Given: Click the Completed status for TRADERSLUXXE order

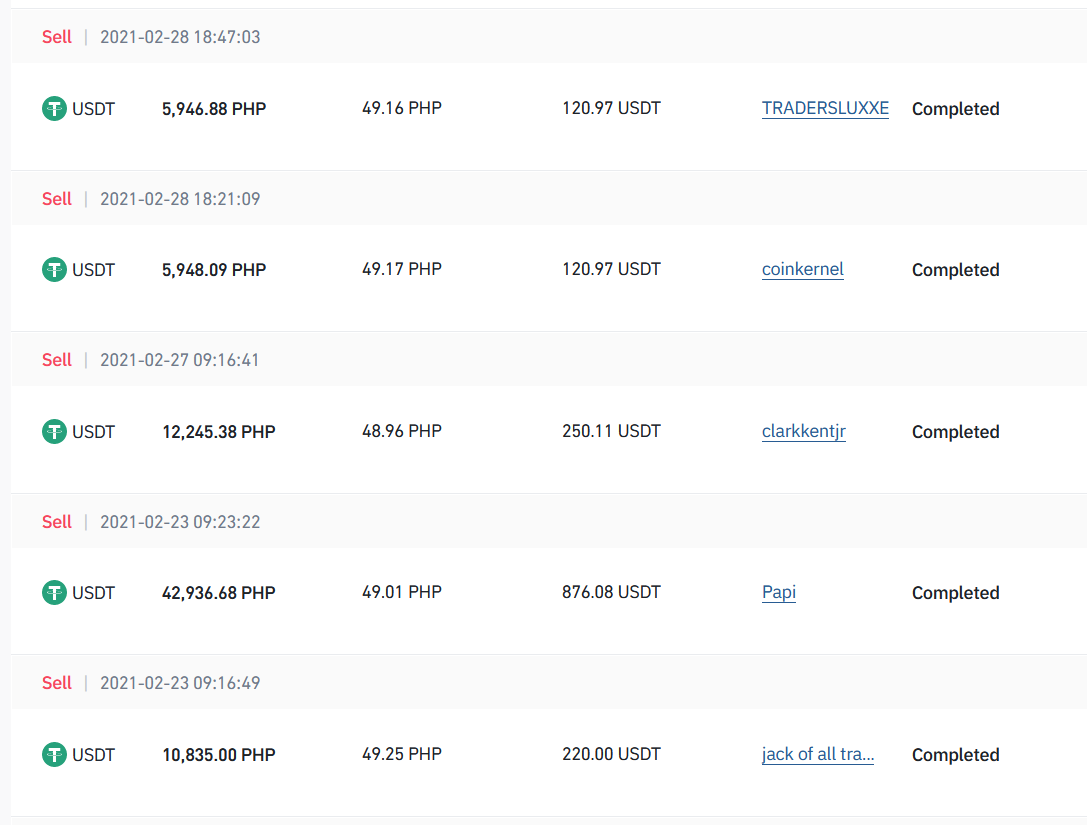Looking at the screenshot, I should coord(955,109).
